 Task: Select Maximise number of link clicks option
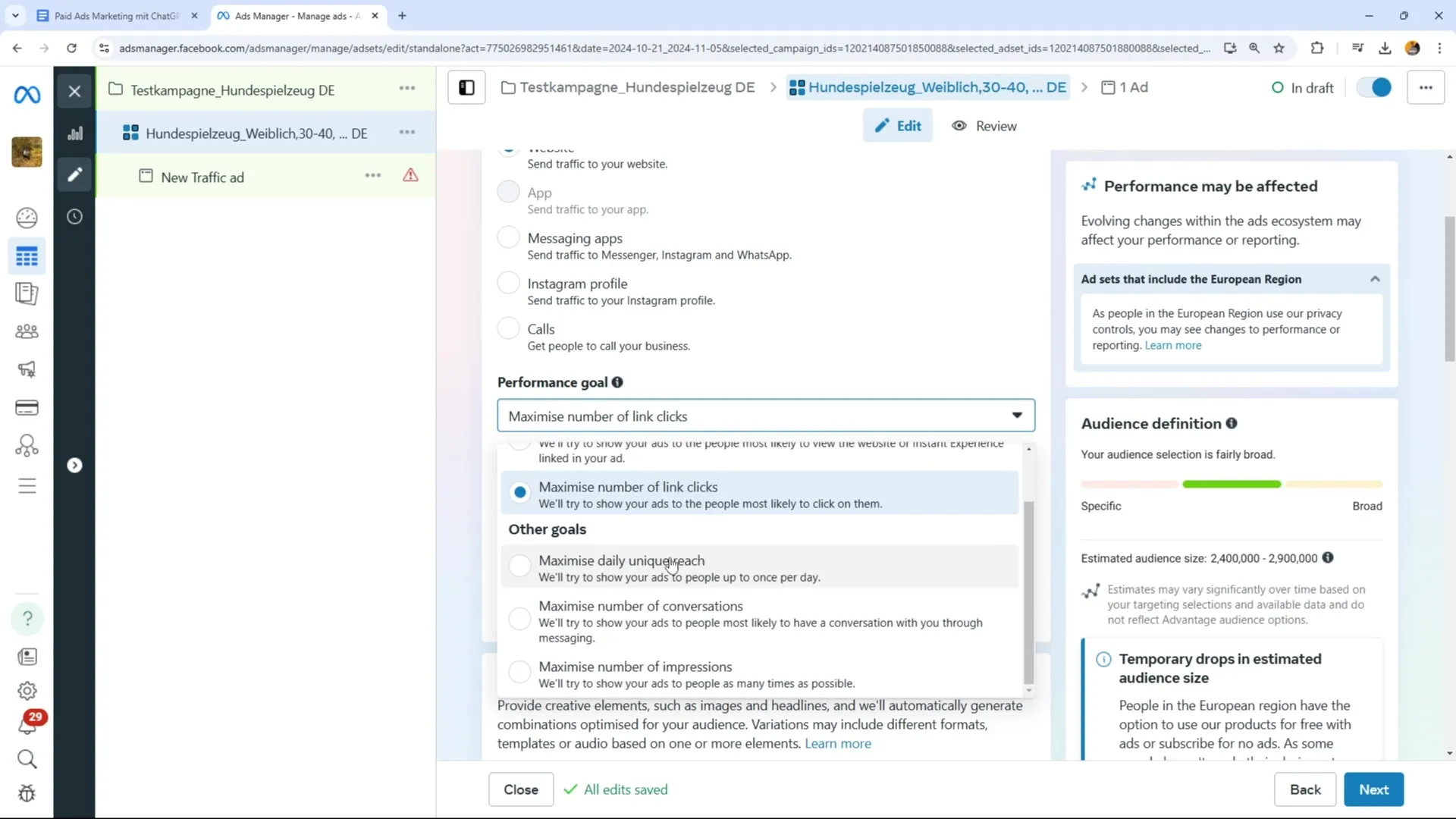759,494
